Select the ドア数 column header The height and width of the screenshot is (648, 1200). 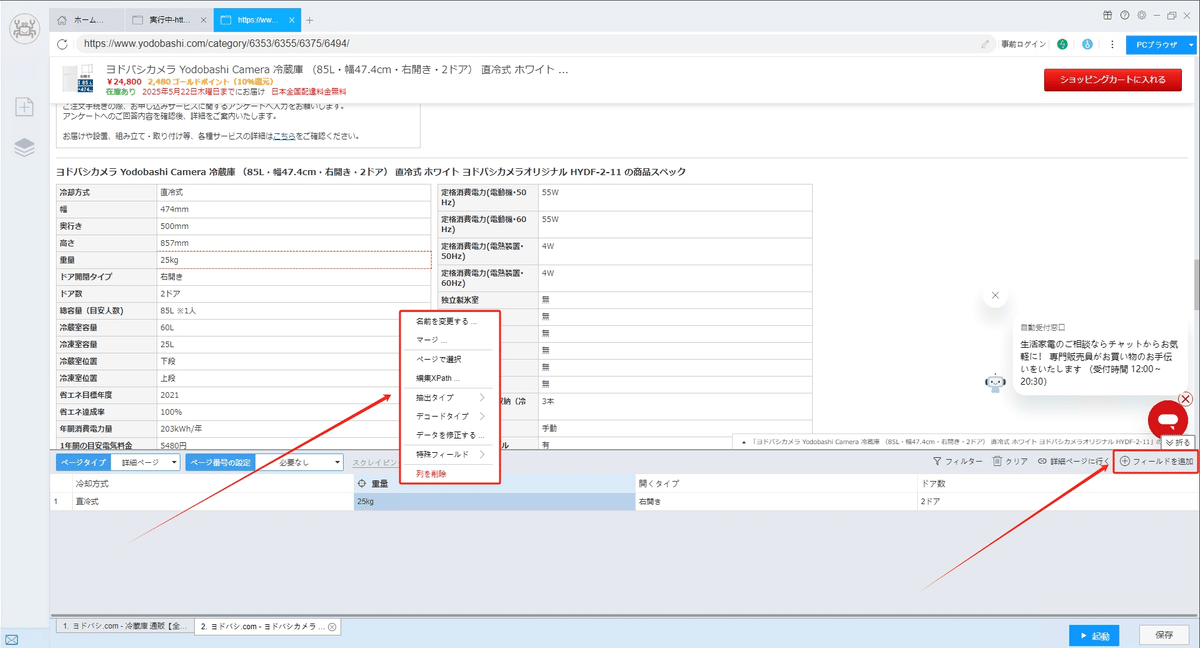pos(1058,483)
